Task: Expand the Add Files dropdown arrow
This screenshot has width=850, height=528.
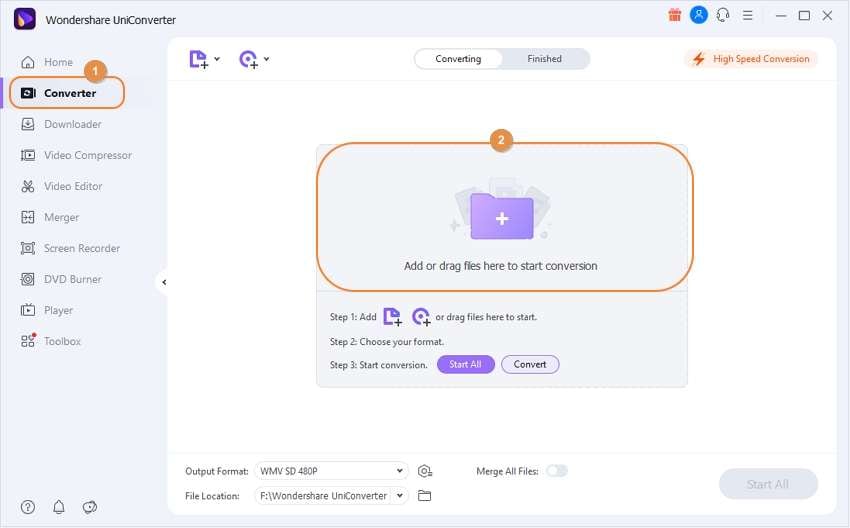Action: (x=217, y=59)
